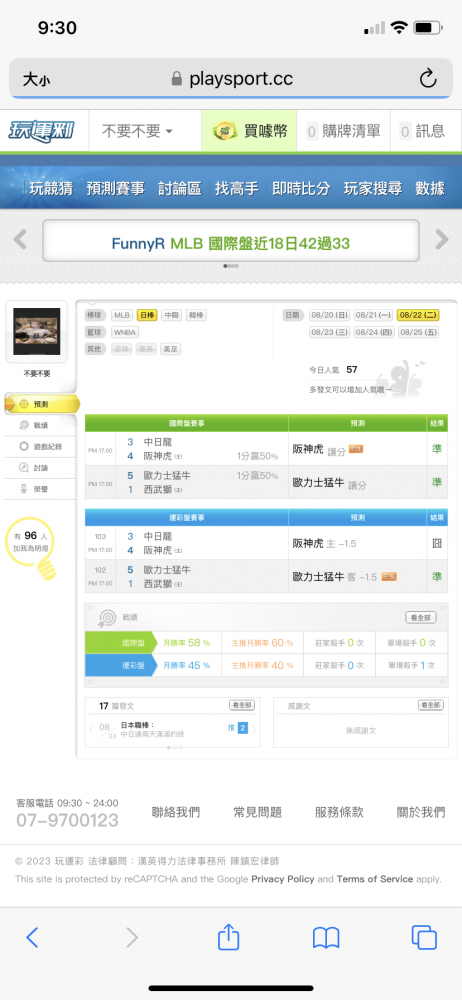Open the 訊息 messages link
Screen dimensions: 462x1000
422,131
